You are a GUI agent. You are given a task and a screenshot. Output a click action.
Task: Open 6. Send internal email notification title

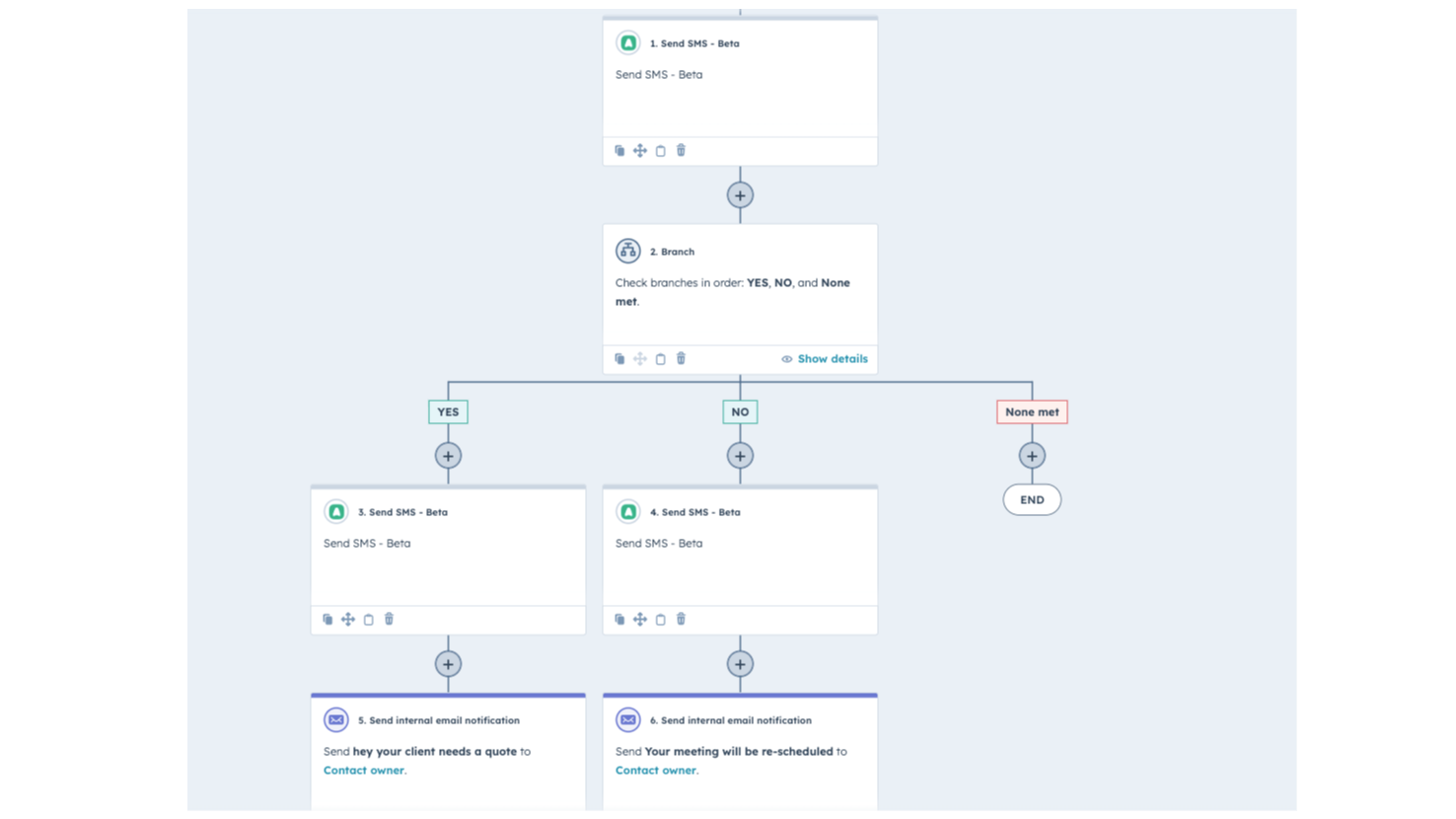pyautogui.click(x=731, y=720)
